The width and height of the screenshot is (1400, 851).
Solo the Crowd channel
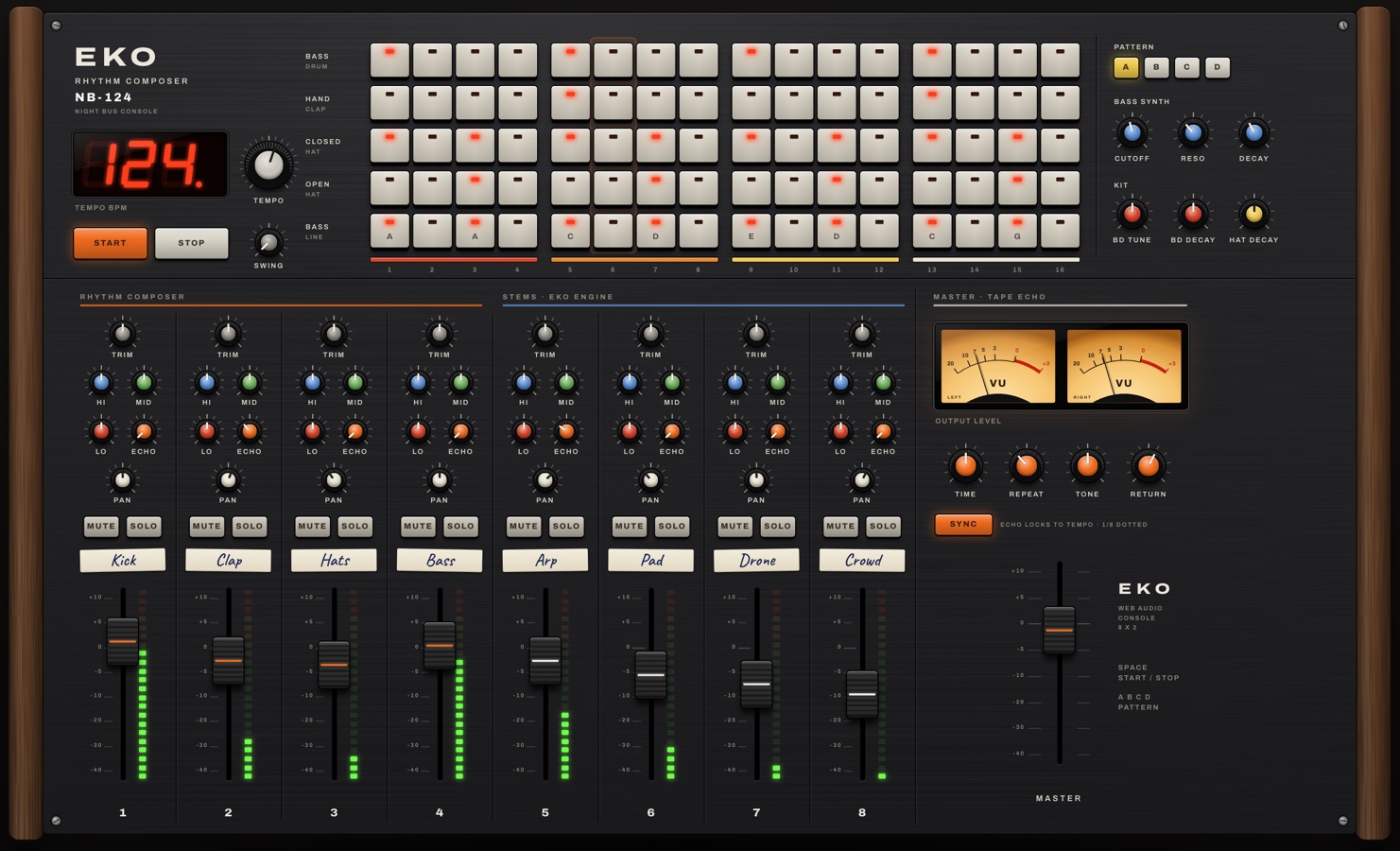[883, 526]
